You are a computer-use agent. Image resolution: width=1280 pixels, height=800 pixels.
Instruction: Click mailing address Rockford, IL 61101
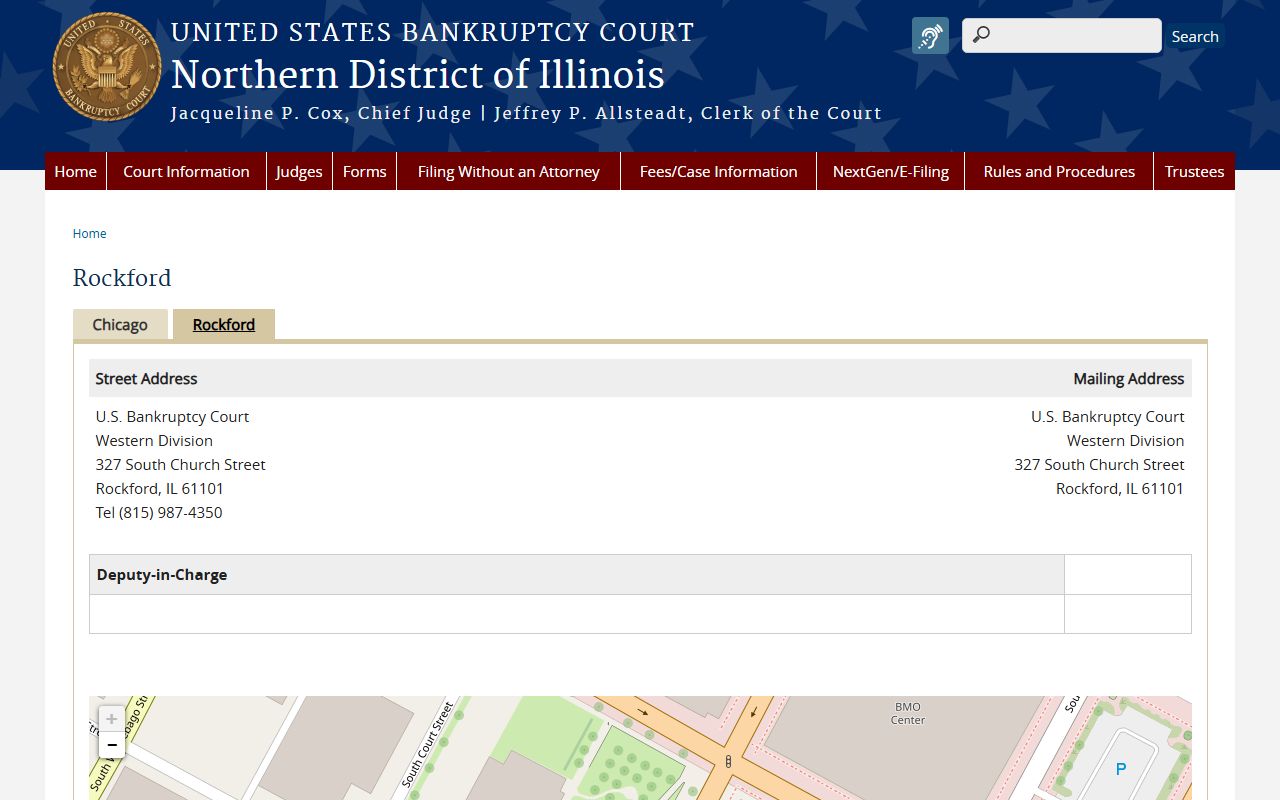coord(1120,489)
